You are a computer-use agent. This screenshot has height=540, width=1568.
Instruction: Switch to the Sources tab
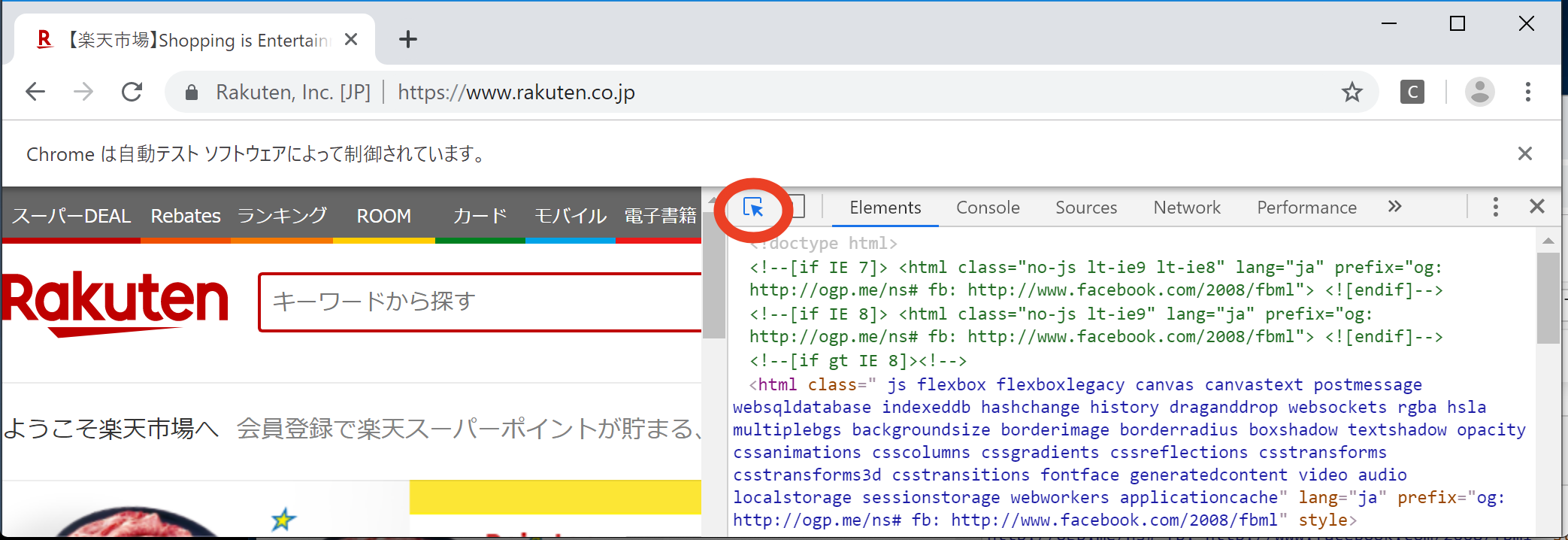coord(1086,208)
